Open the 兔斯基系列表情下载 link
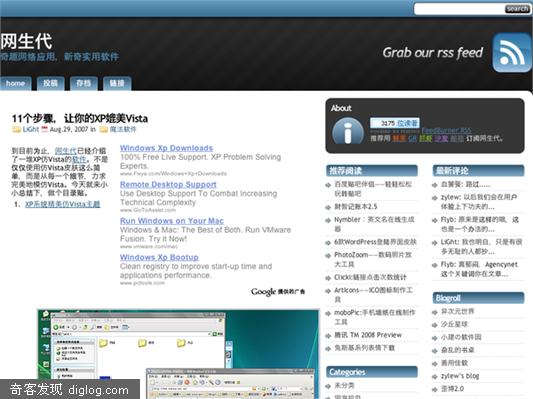The width and height of the screenshot is (533, 399). click(364, 348)
